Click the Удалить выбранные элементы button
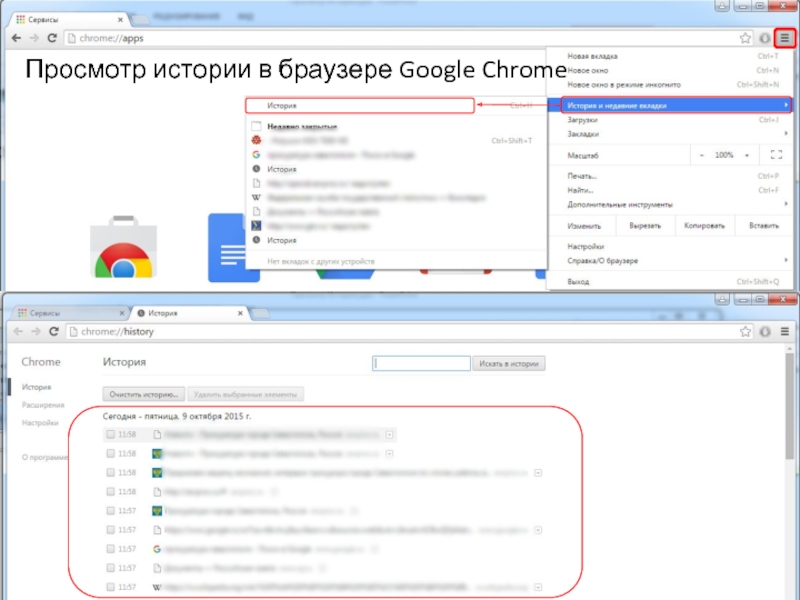 pos(245,394)
